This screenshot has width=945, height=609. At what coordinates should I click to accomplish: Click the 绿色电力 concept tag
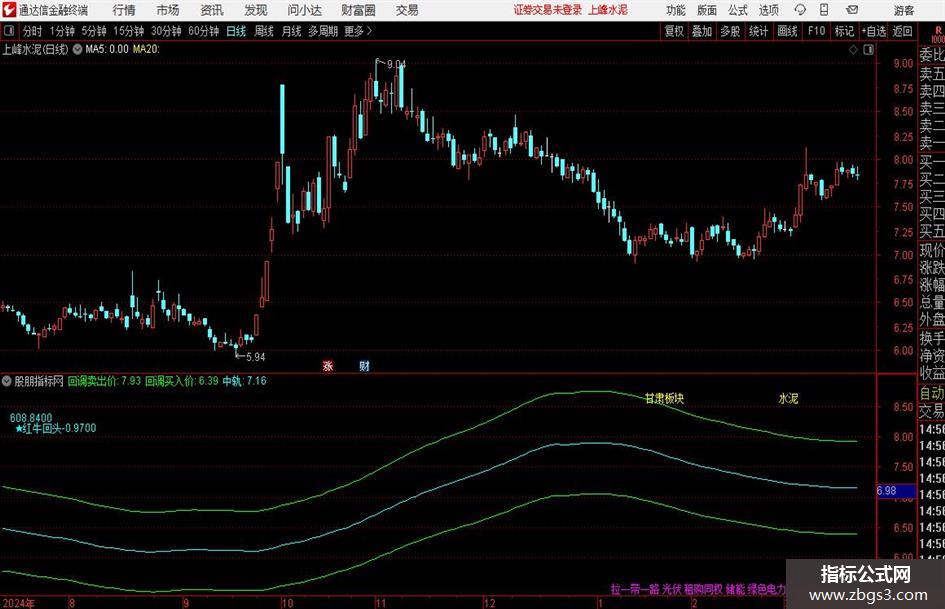pos(767,589)
